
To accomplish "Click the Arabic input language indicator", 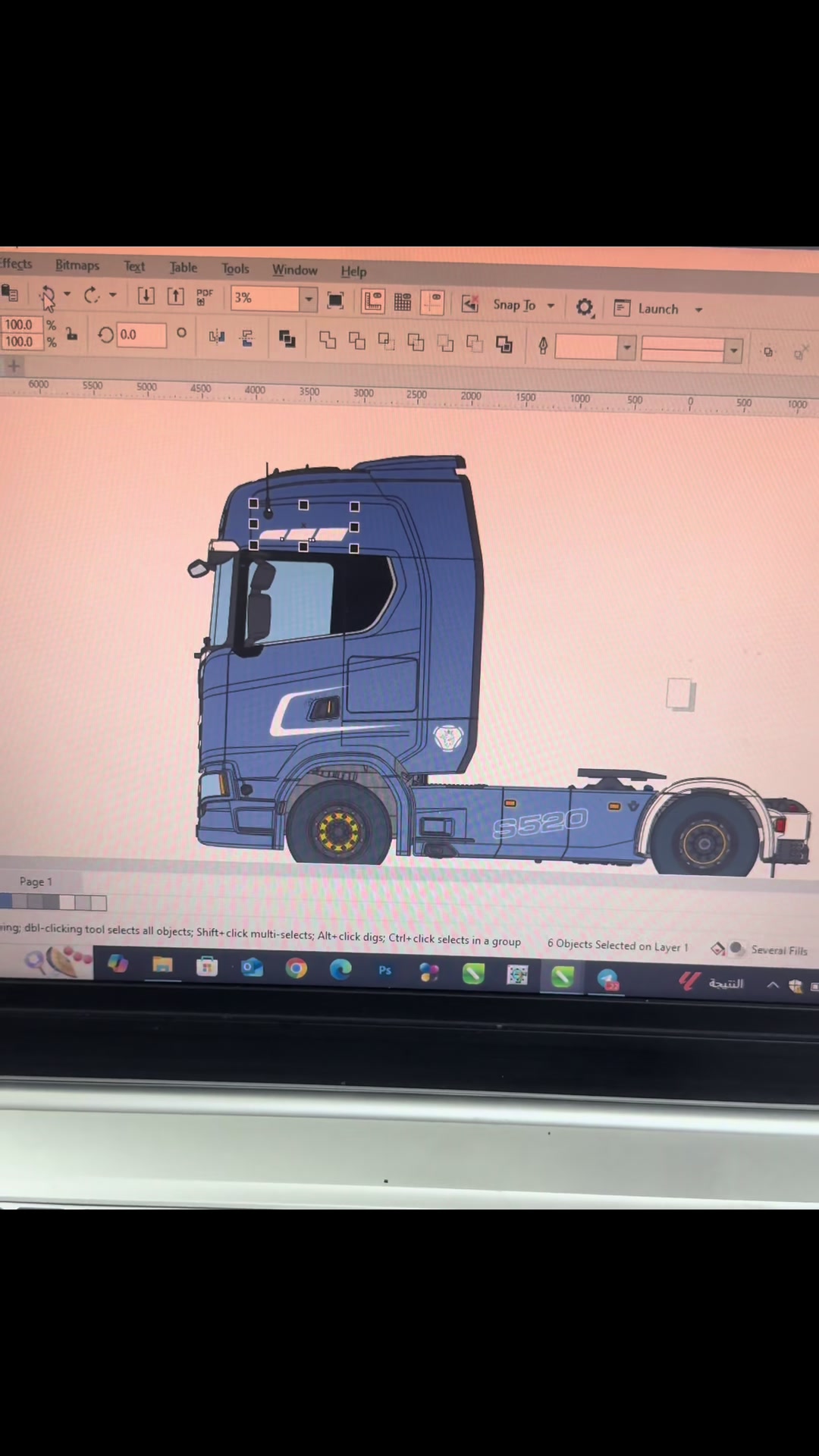I will (x=726, y=984).
